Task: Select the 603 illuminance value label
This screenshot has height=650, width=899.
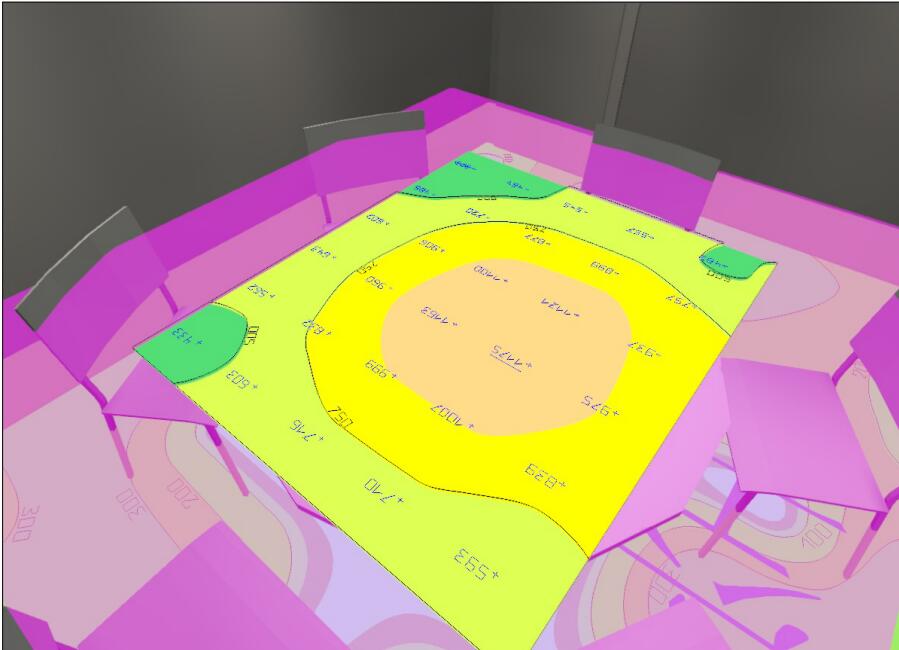Action: 241,380
